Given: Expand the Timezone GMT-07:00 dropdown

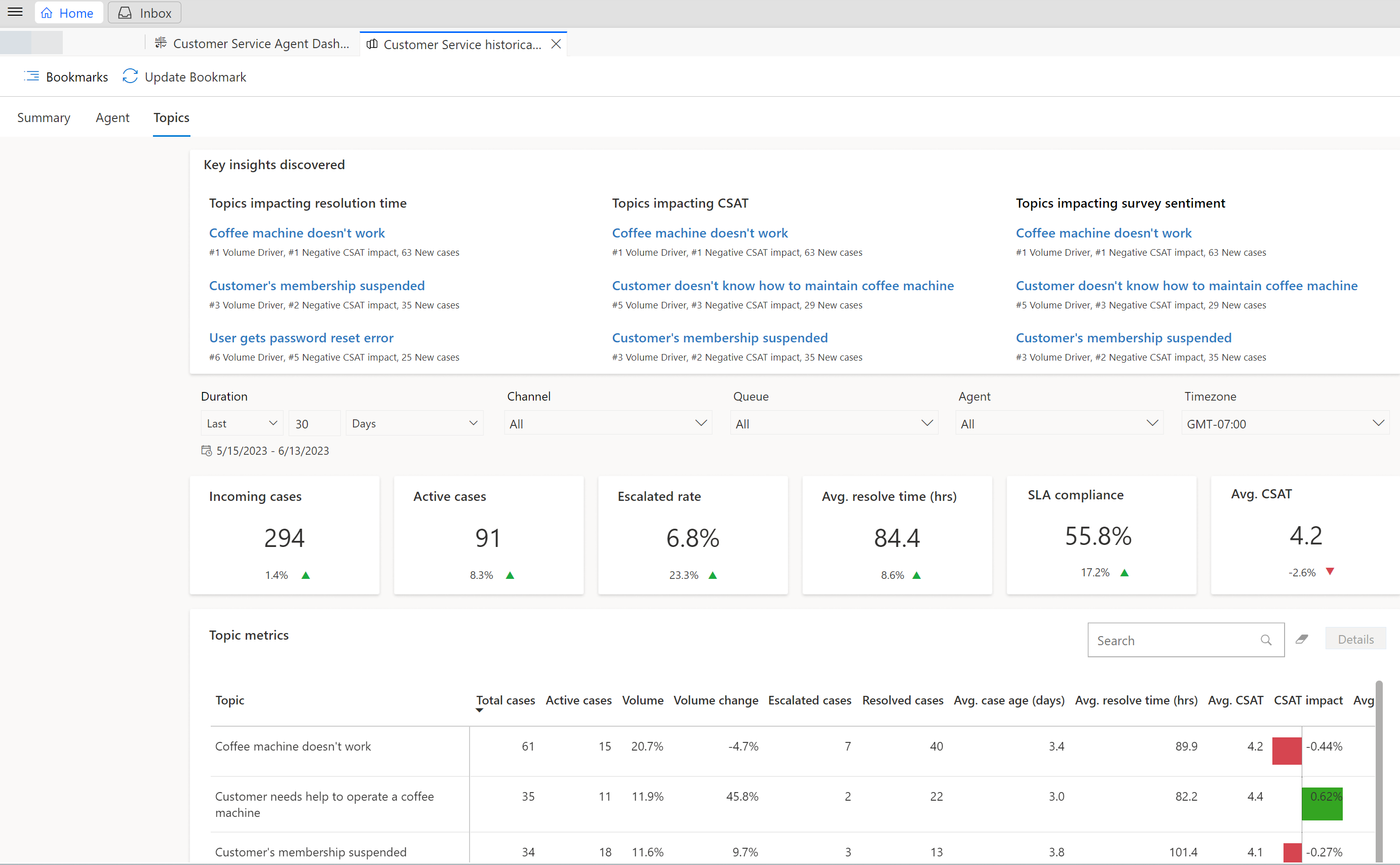Looking at the screenshot, I should (x=1285, y=423).
